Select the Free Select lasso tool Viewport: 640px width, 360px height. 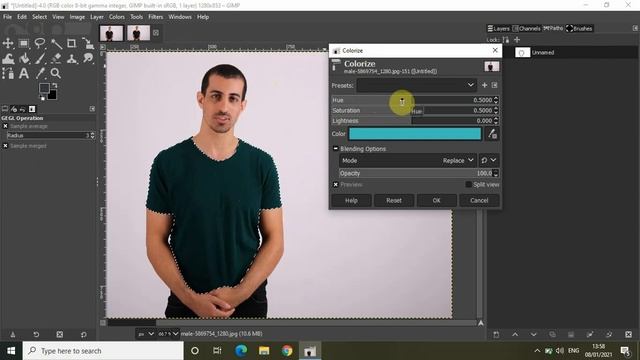point(40,43)
